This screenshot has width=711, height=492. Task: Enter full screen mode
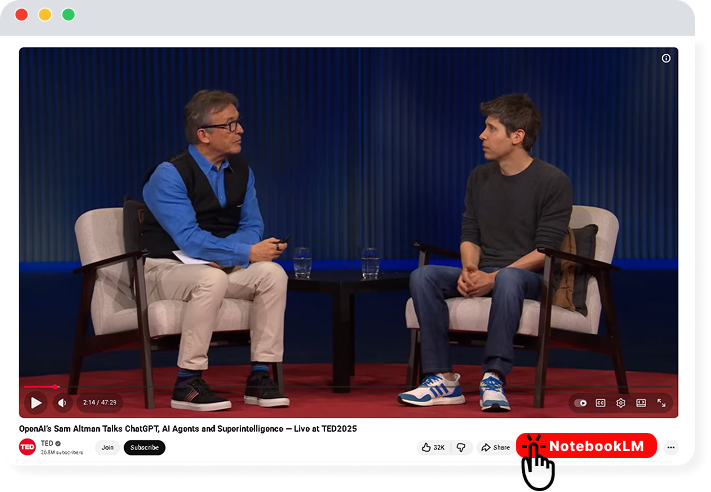(x=662, y=403)
